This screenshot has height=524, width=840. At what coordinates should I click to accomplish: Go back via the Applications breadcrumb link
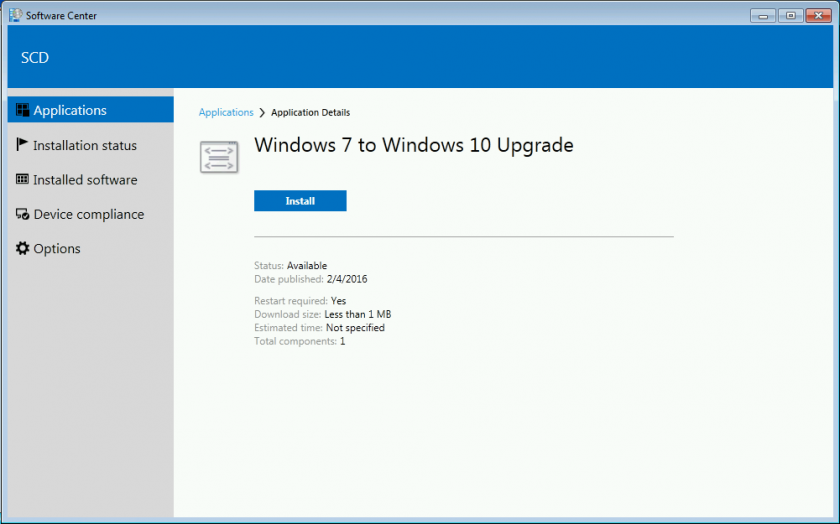pyautogui.click(x=226, y=113)
